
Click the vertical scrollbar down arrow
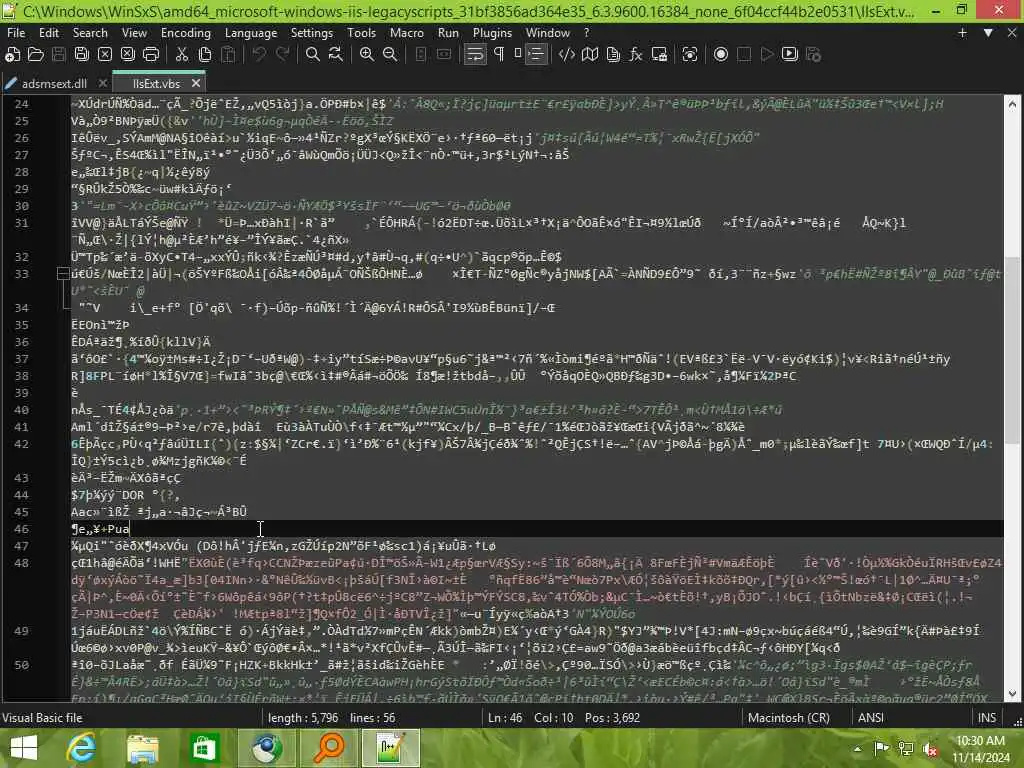[1012, 694]
